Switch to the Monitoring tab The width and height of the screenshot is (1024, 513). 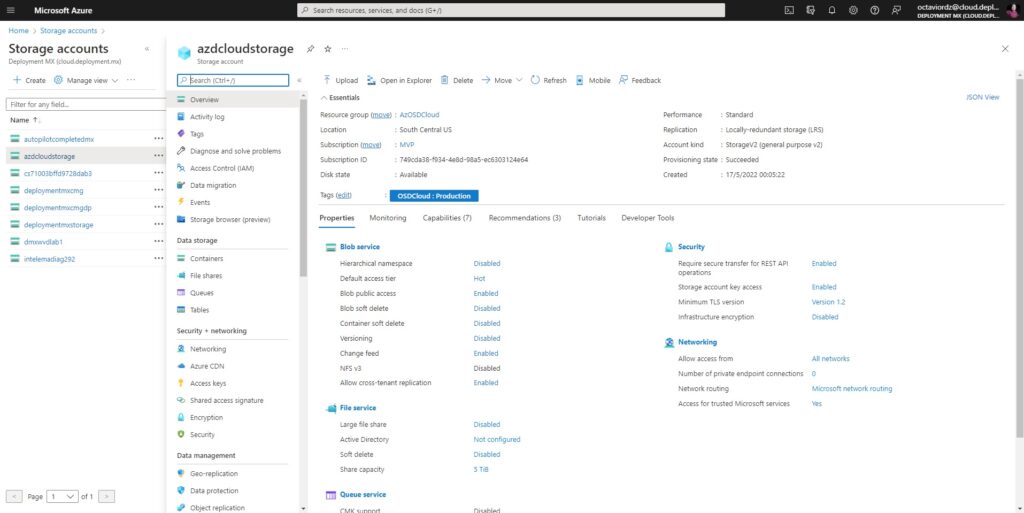(x=387, y=218)
